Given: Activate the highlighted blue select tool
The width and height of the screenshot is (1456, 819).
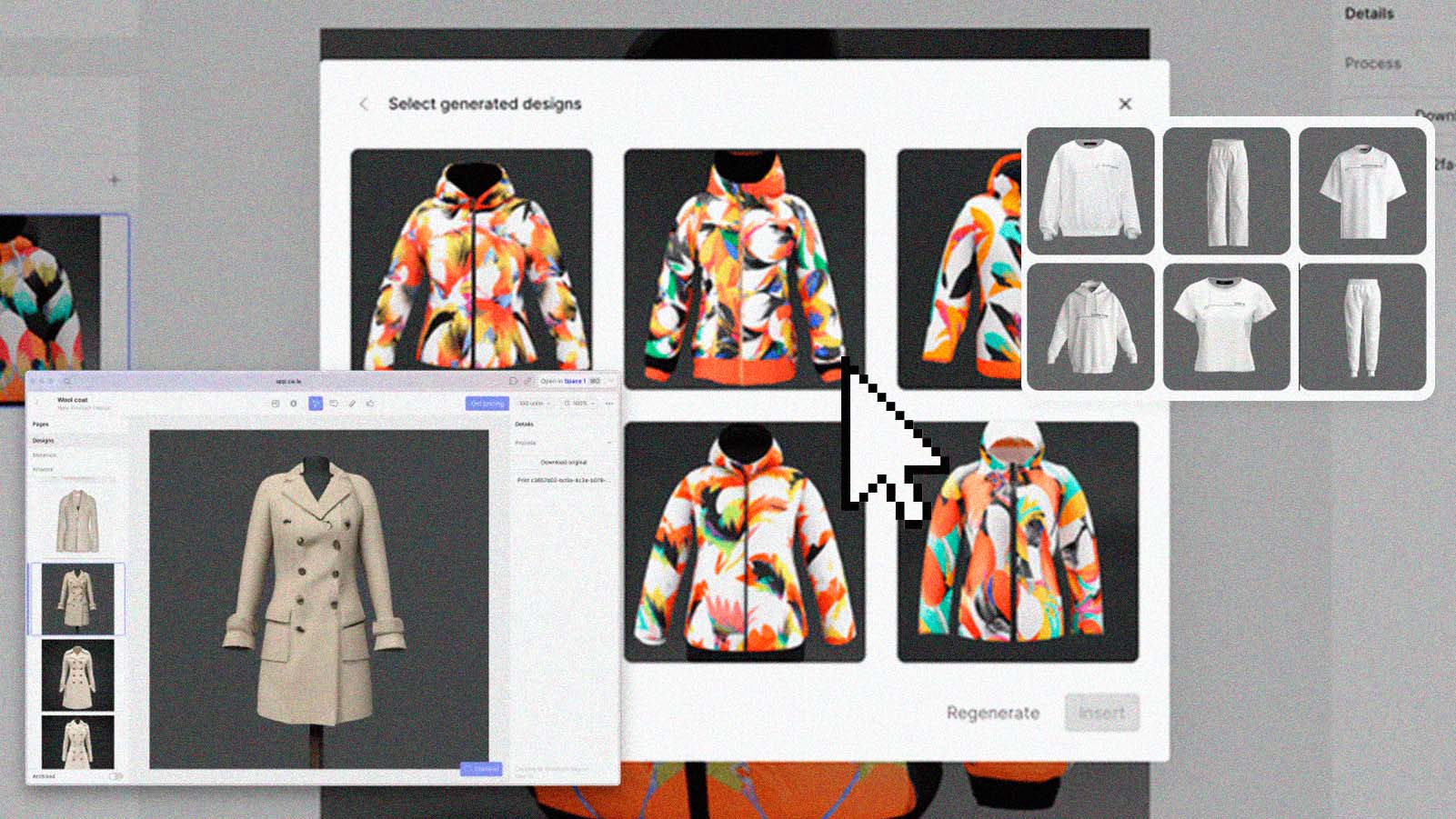Looking at the screenshot, I should [x=316, y=404].
